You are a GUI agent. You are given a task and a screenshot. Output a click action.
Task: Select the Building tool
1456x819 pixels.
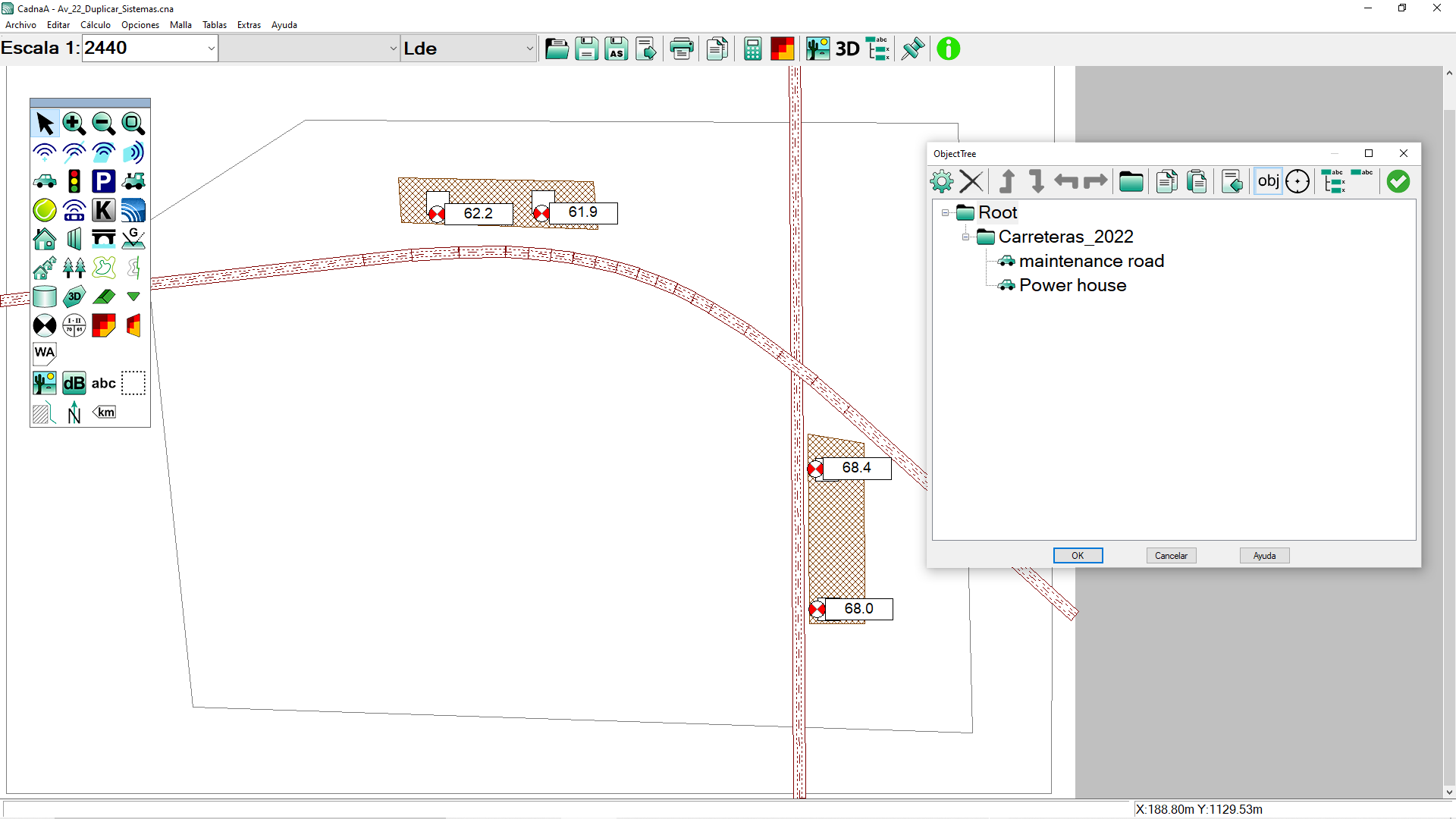click(x=45, y=239)
